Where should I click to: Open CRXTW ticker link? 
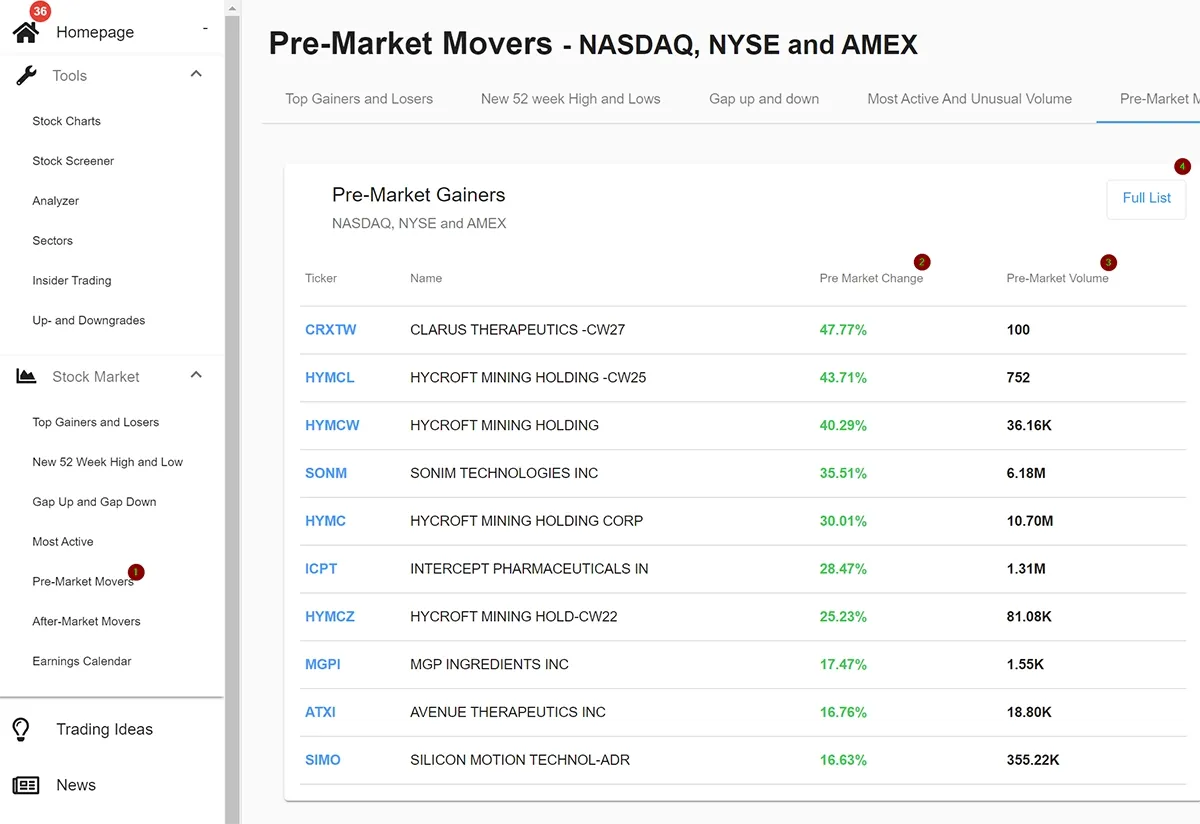coord(330,330)
